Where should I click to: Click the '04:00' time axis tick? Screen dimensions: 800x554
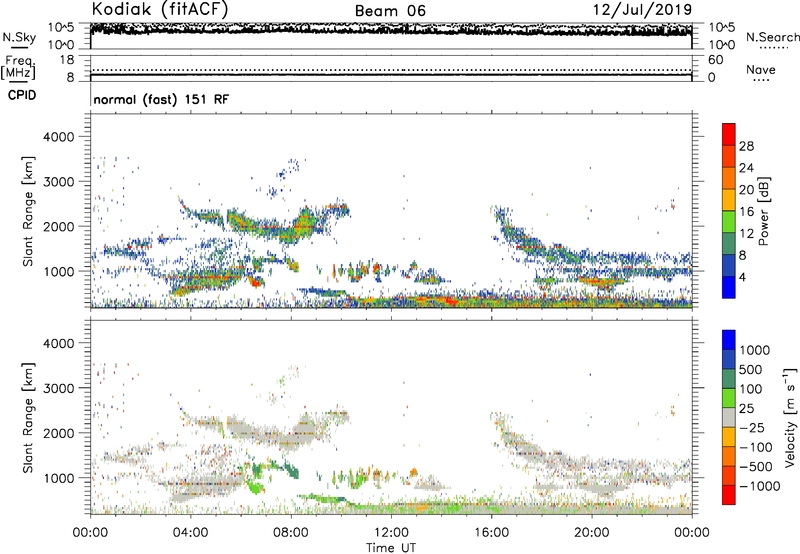click(190, 532)
